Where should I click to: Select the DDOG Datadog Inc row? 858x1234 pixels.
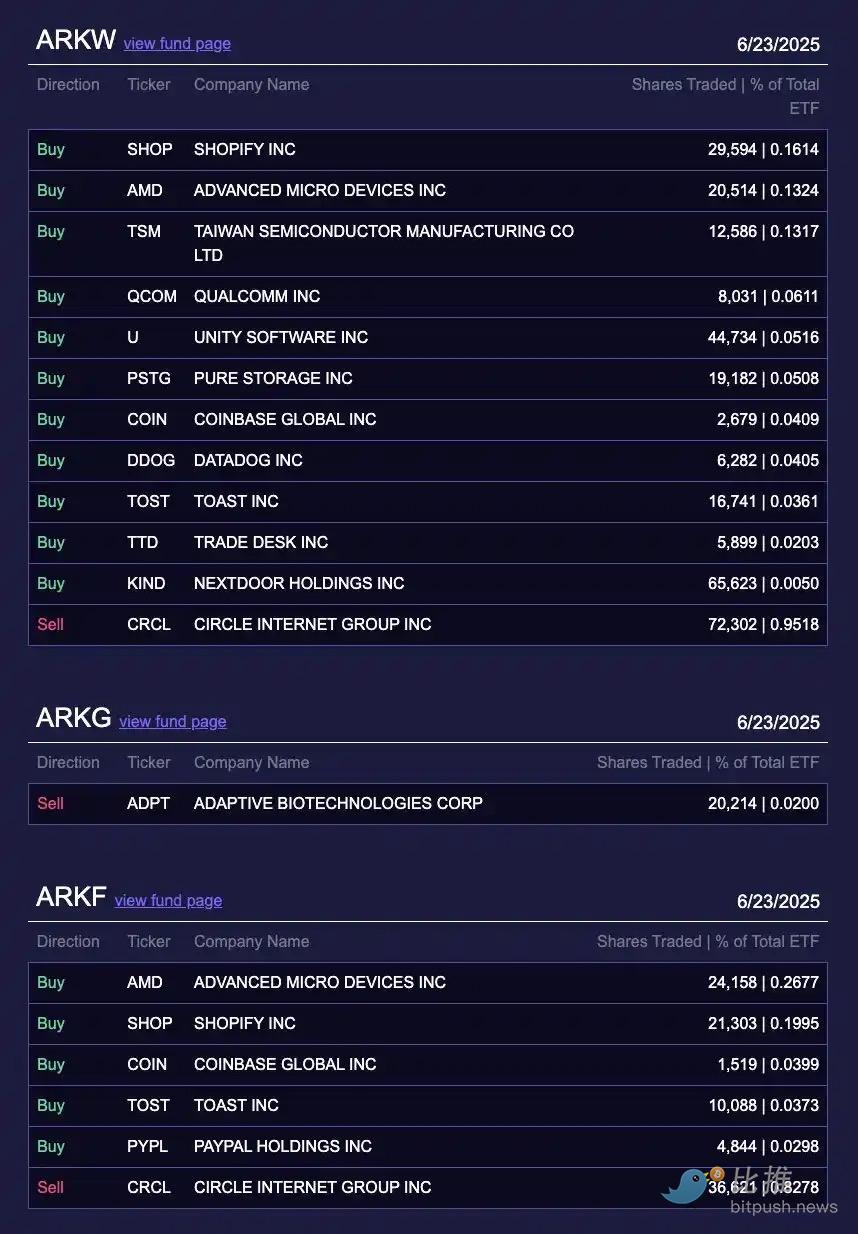point(428,460)
